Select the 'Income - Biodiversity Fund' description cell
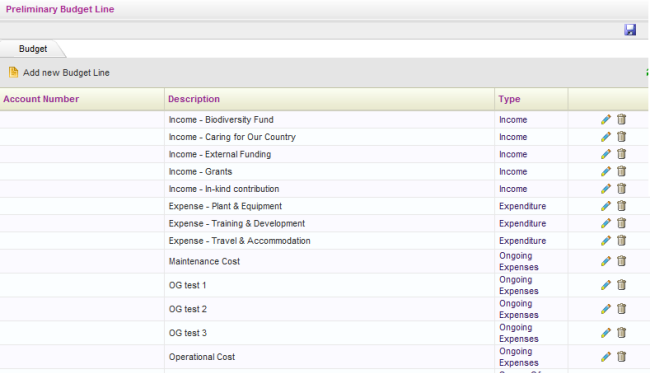The width and height of the screenshot is (650, 373). click(329, 120)
